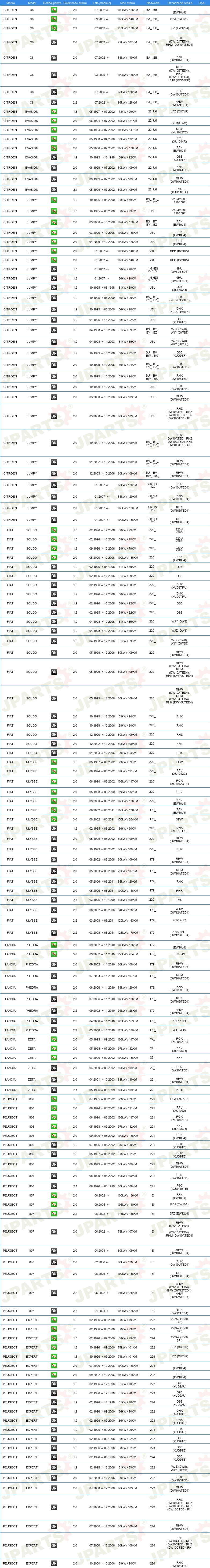Click petrol icon for Lancia Zeta RGX (XU10J2TE)
This screenshot has height=1568, width=210.
pyautogui.click(x=54, y=1040)
